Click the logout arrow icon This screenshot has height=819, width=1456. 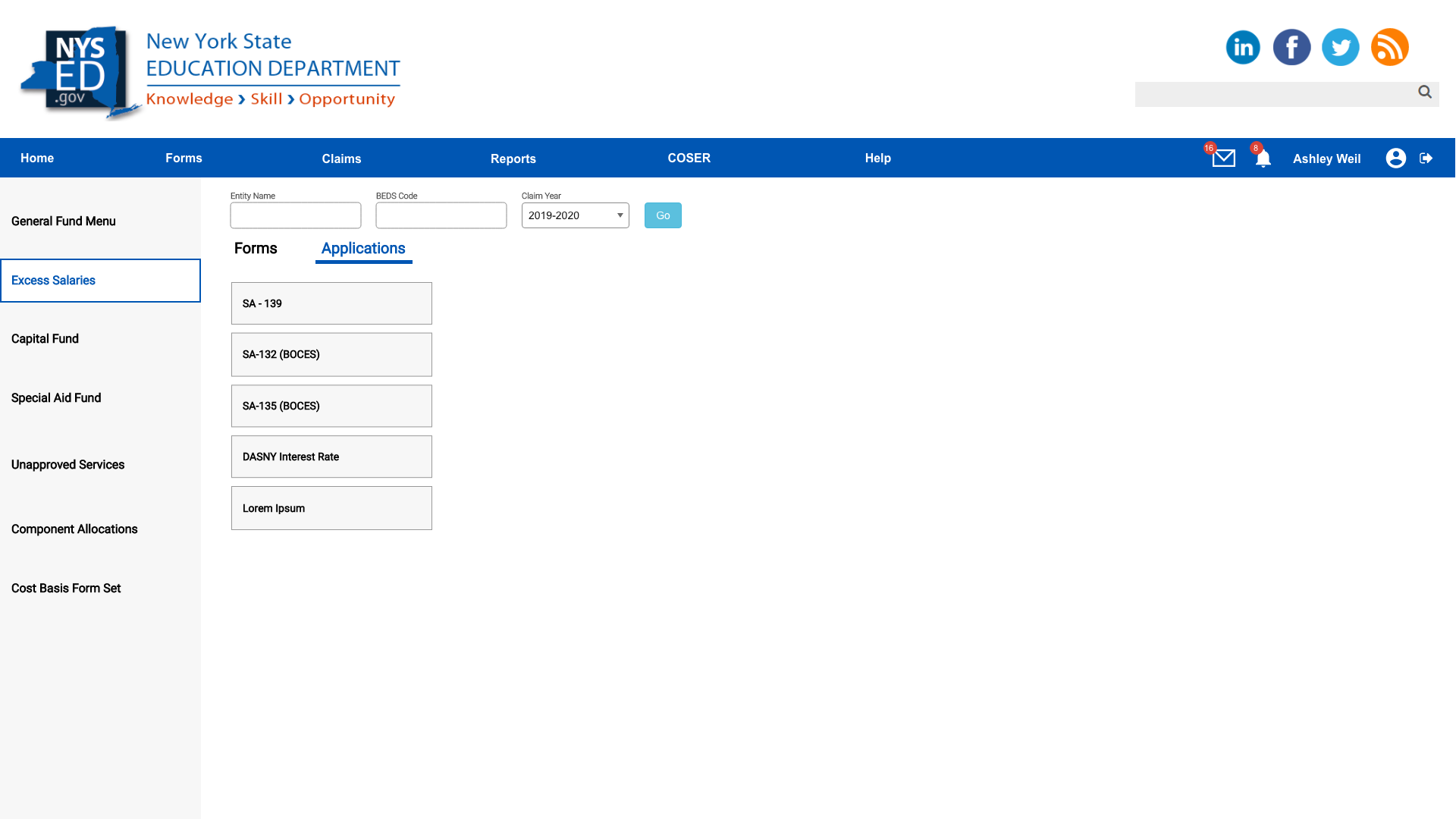[x=1426, y=158]
